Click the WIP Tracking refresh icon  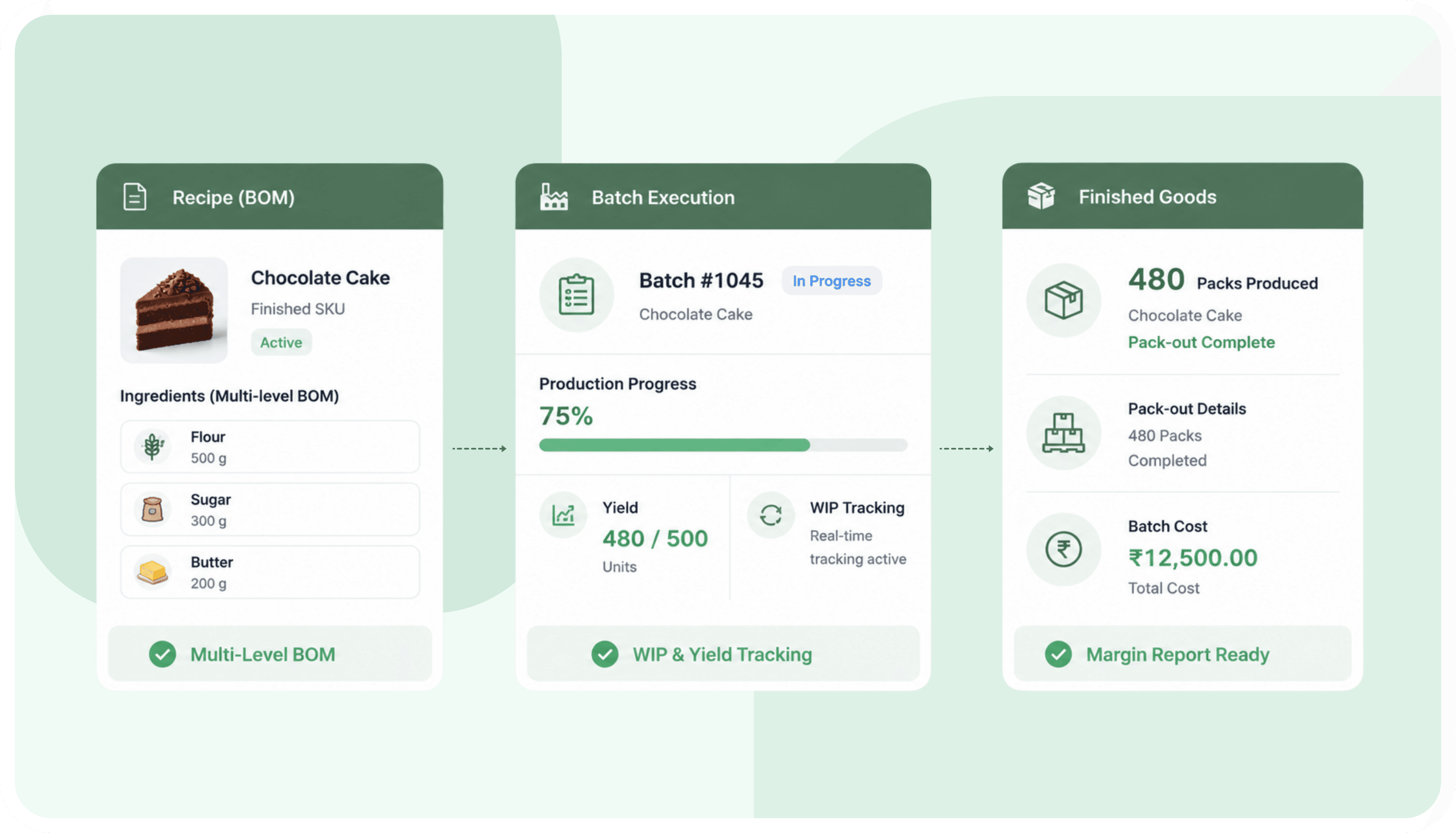(771, 515)
